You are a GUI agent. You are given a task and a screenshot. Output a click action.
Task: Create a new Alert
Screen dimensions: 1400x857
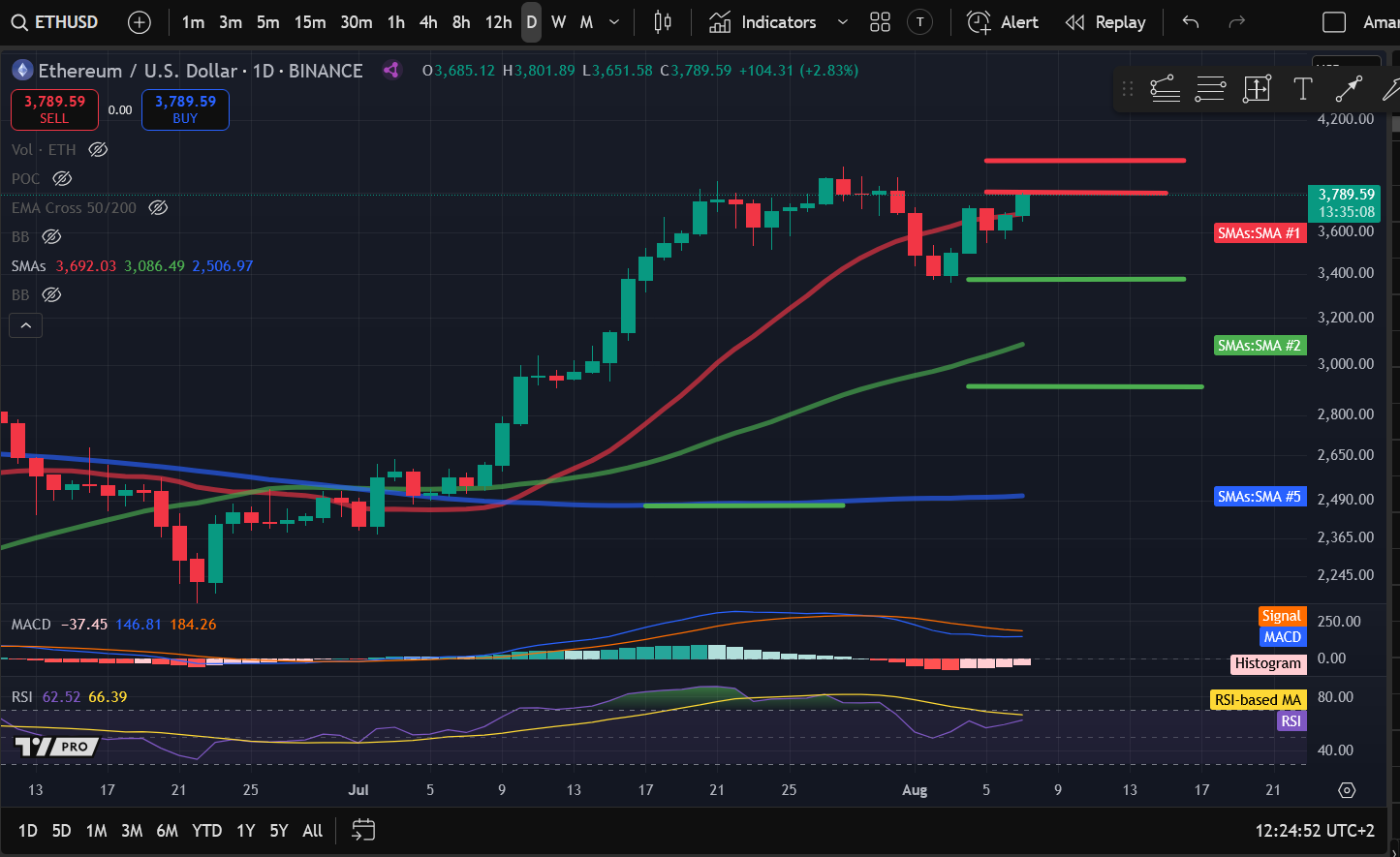coord(1003,22)
